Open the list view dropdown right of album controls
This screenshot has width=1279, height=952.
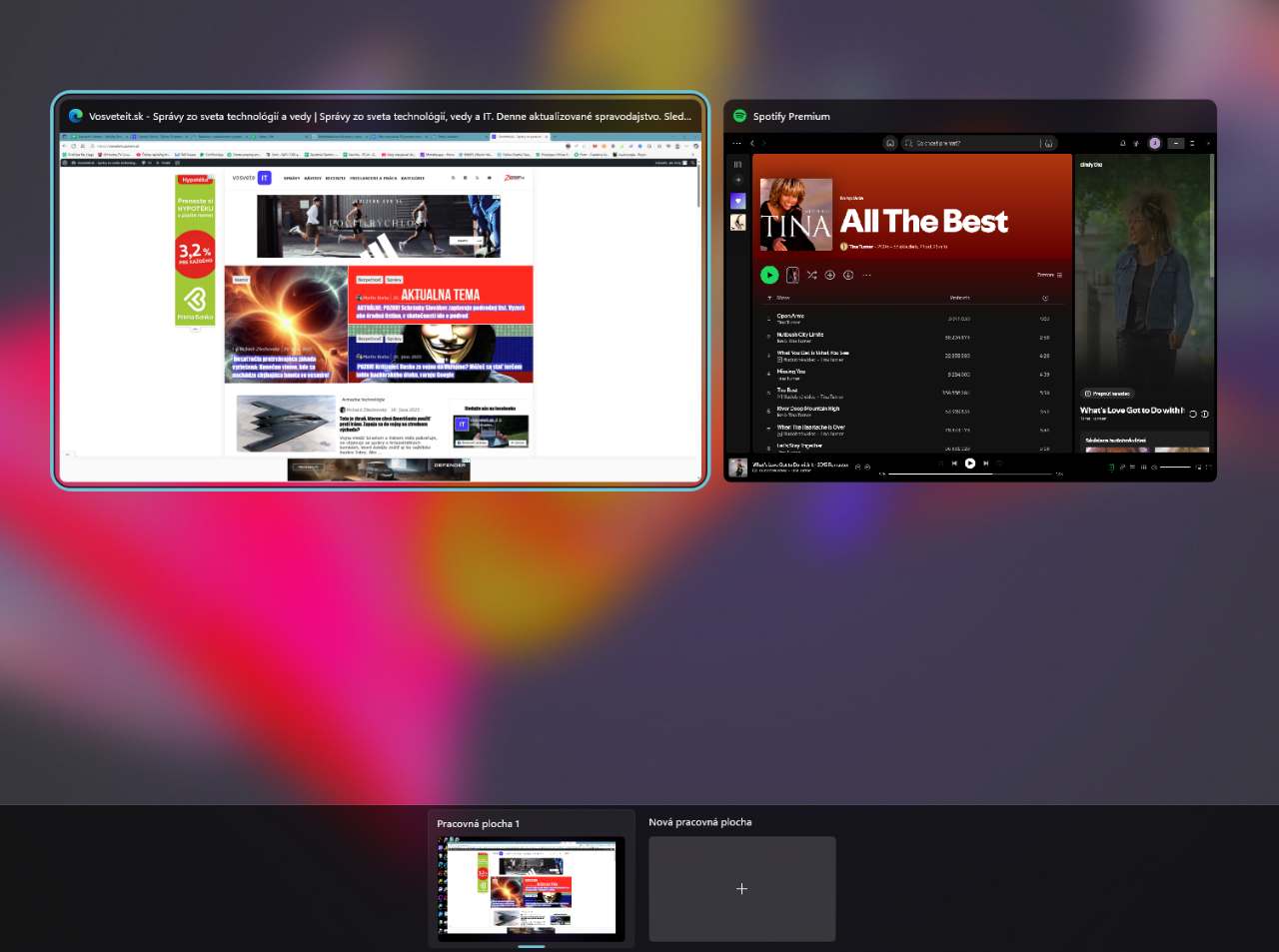pos(1049,275)
